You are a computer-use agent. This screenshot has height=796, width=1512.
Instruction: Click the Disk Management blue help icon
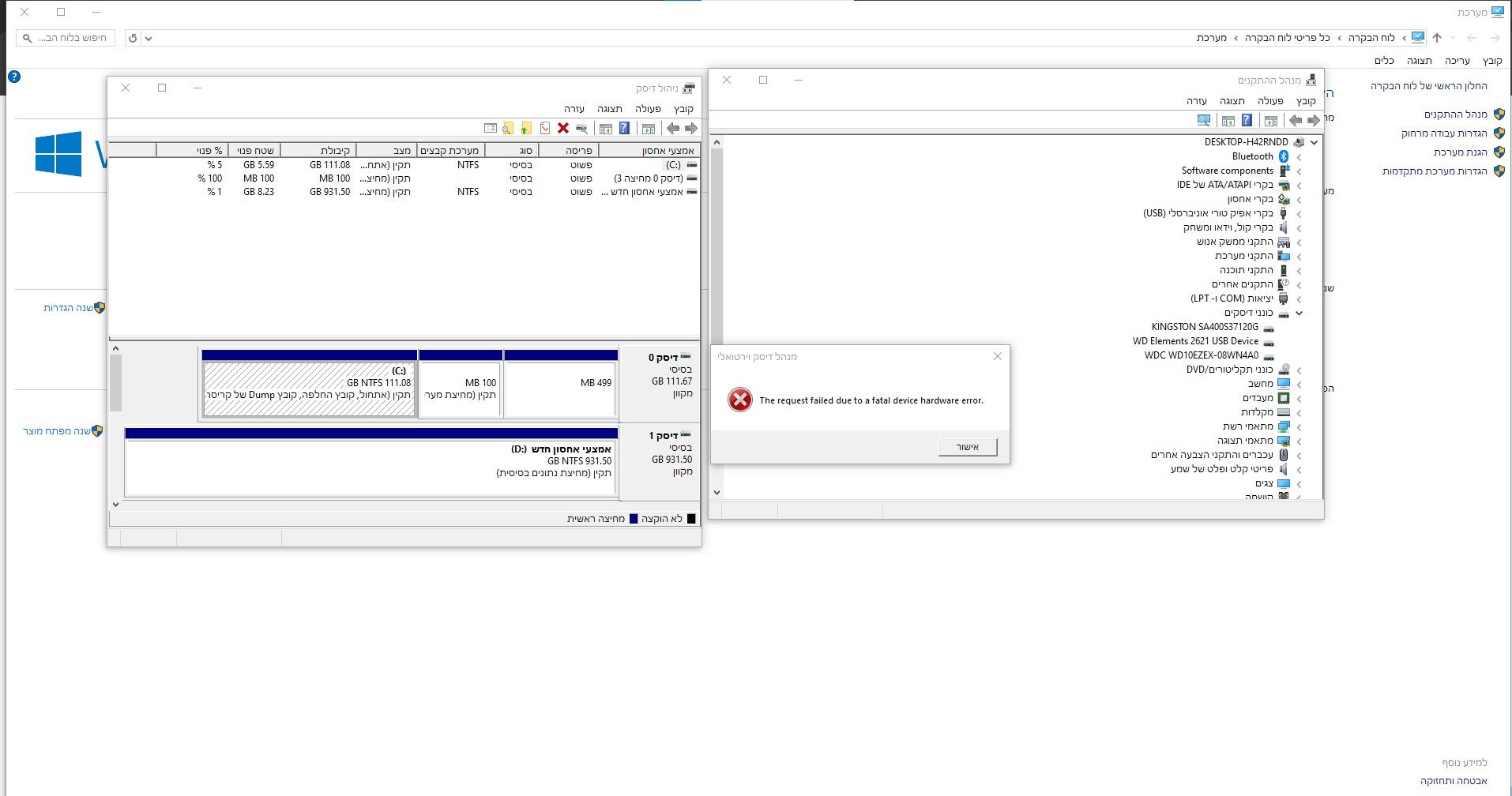pyautogui.click(x=624, y=128)
